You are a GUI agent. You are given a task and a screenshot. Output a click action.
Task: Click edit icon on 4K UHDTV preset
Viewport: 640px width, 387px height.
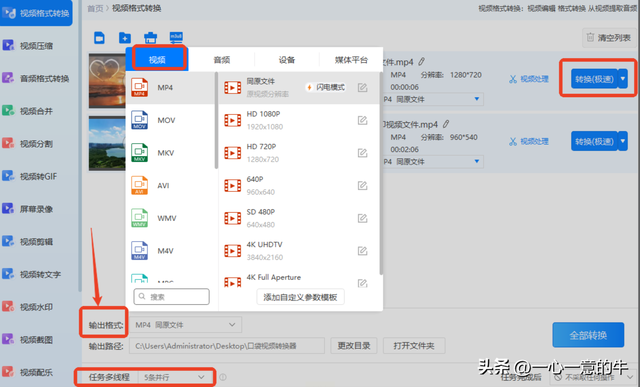coord(362,251)
